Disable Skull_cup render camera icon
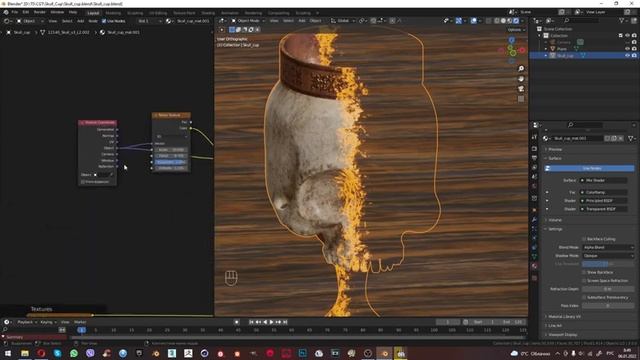The width and height of the screenshot is (640, 360). point(634,55)
